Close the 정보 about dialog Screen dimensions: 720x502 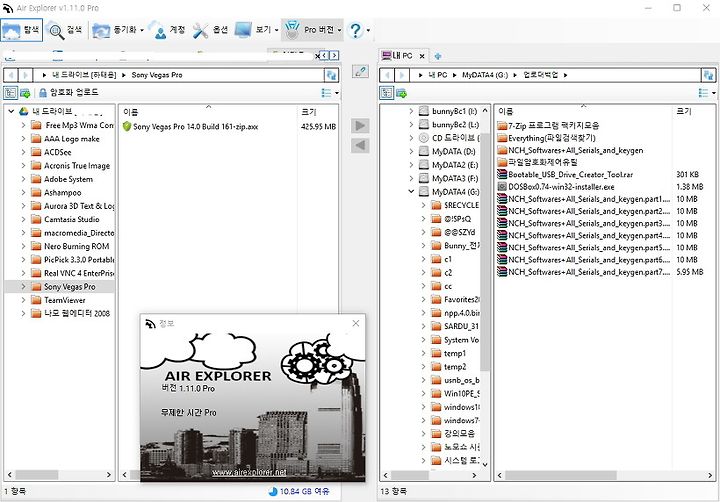point(356,323)
